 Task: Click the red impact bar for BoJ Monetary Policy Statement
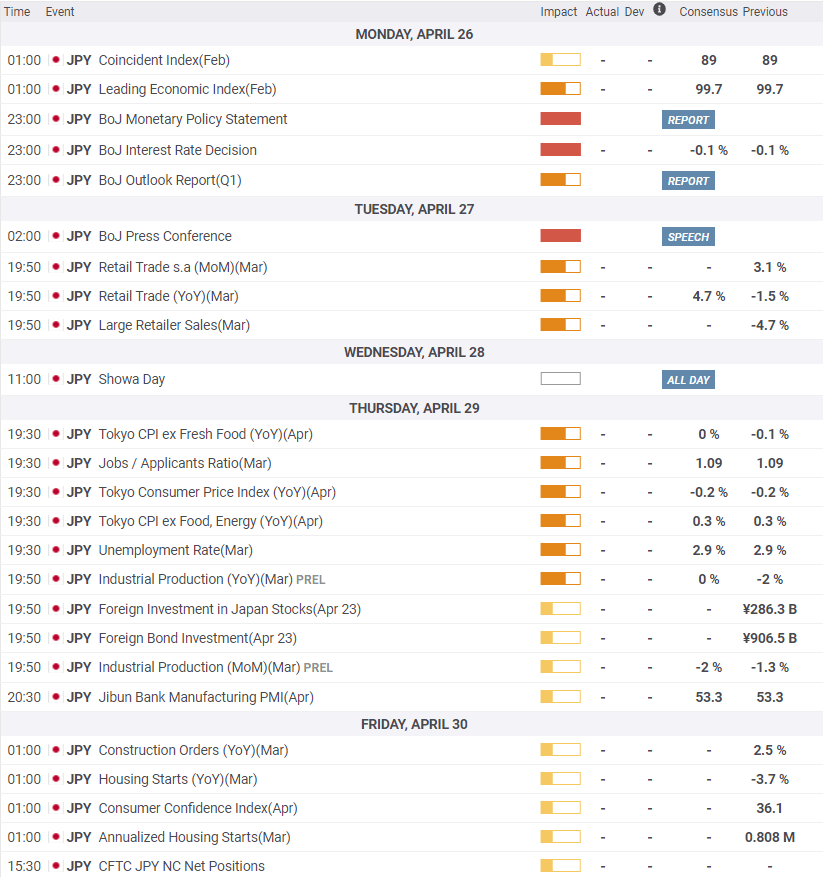(x=560, y=119)
